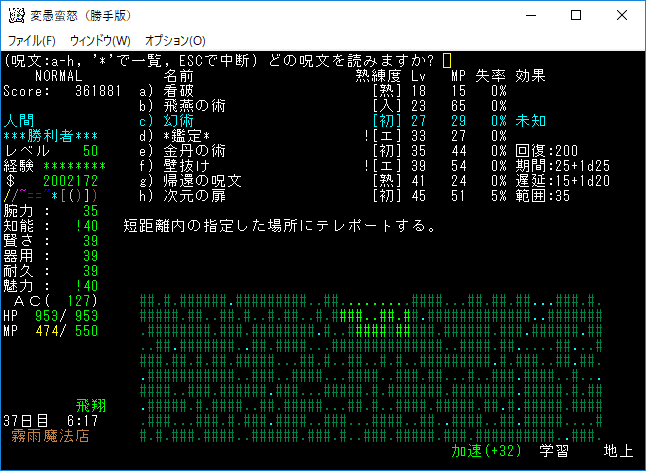The height and width of the screenshot is (471, 646).
Task: Open the ファイル(F) menu
Action: (32, 41)
